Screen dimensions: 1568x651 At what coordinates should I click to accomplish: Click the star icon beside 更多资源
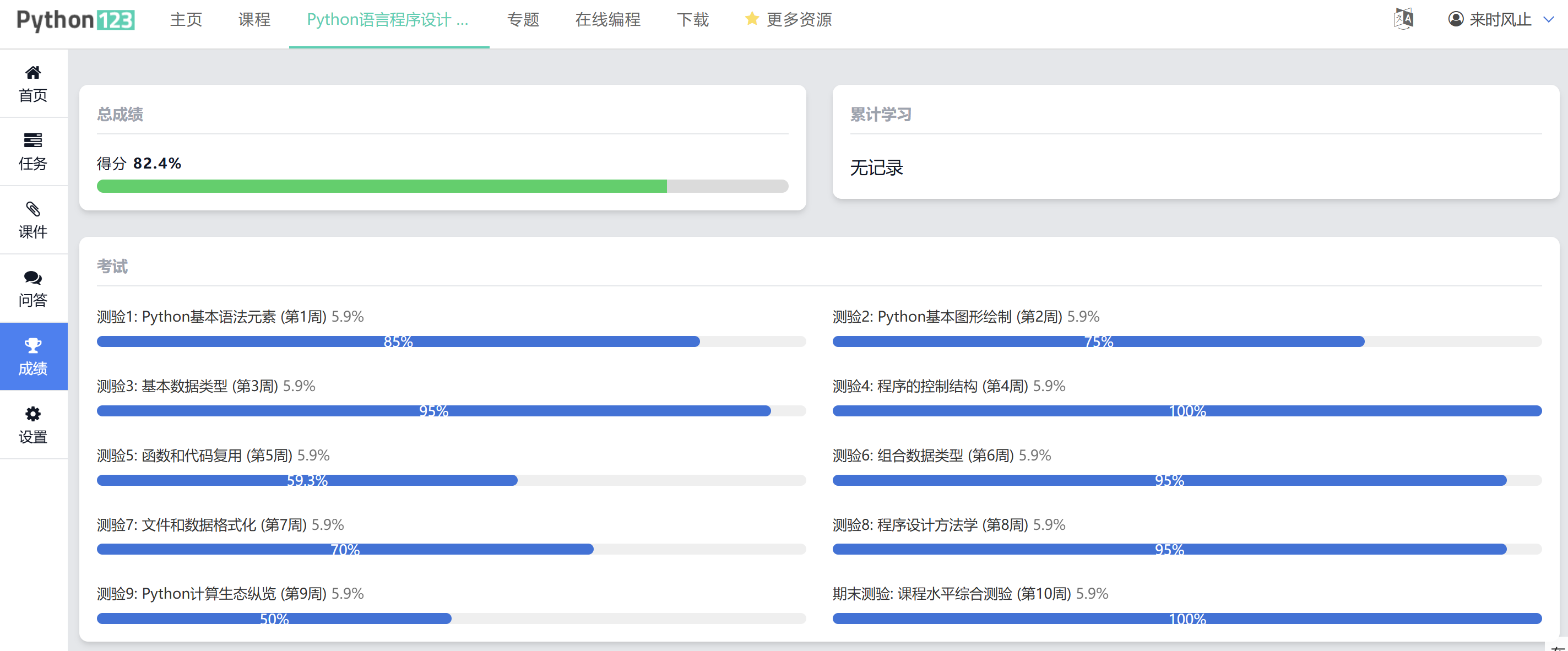click(x=752, y=19)
